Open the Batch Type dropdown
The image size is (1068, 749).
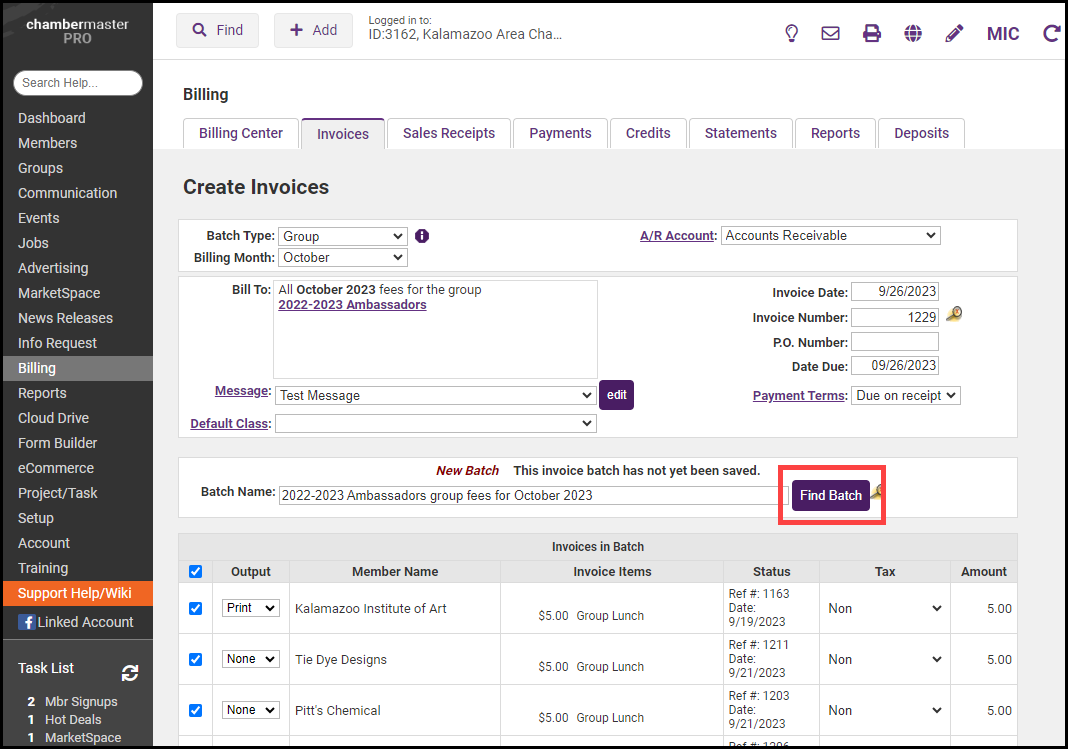342,236
